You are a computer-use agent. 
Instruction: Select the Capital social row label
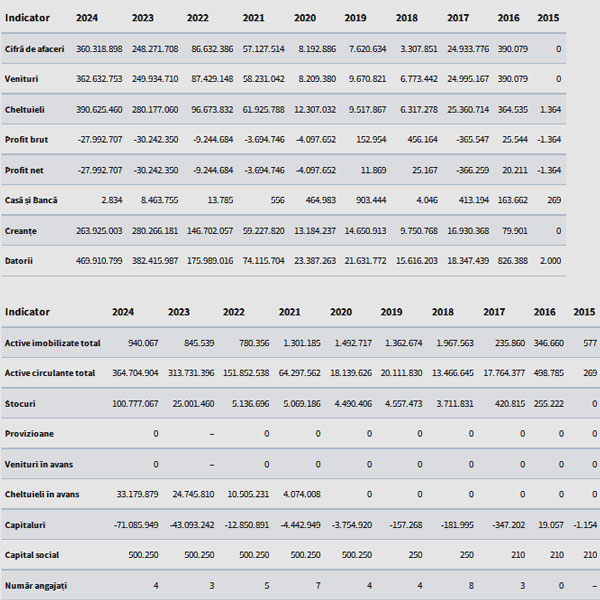(32, 555)
